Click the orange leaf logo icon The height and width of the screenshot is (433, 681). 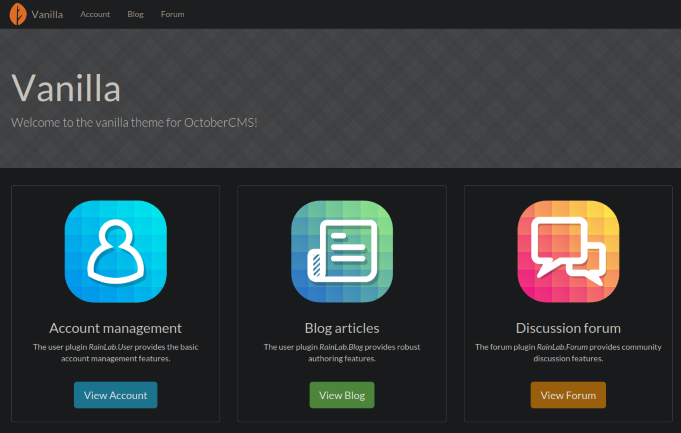[x=18, y=15]
